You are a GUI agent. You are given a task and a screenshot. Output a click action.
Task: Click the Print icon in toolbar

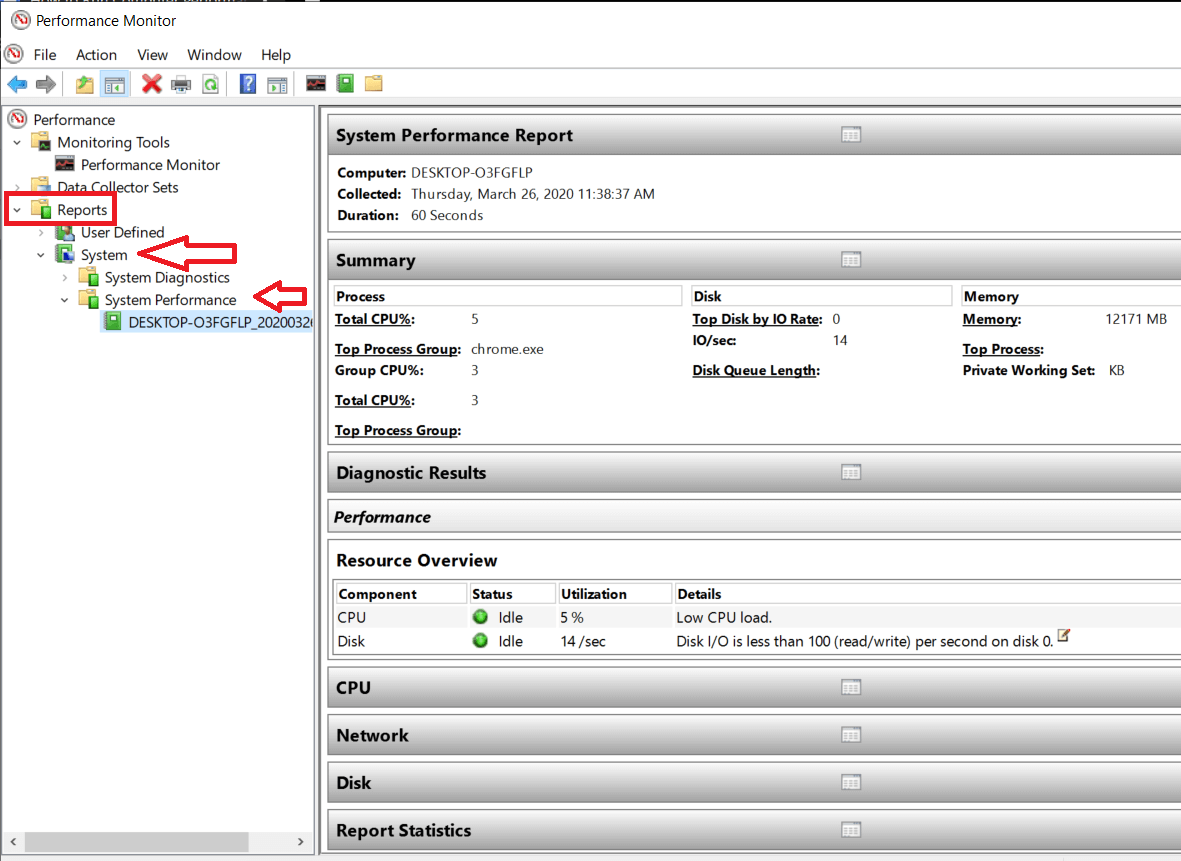point(181,84)
